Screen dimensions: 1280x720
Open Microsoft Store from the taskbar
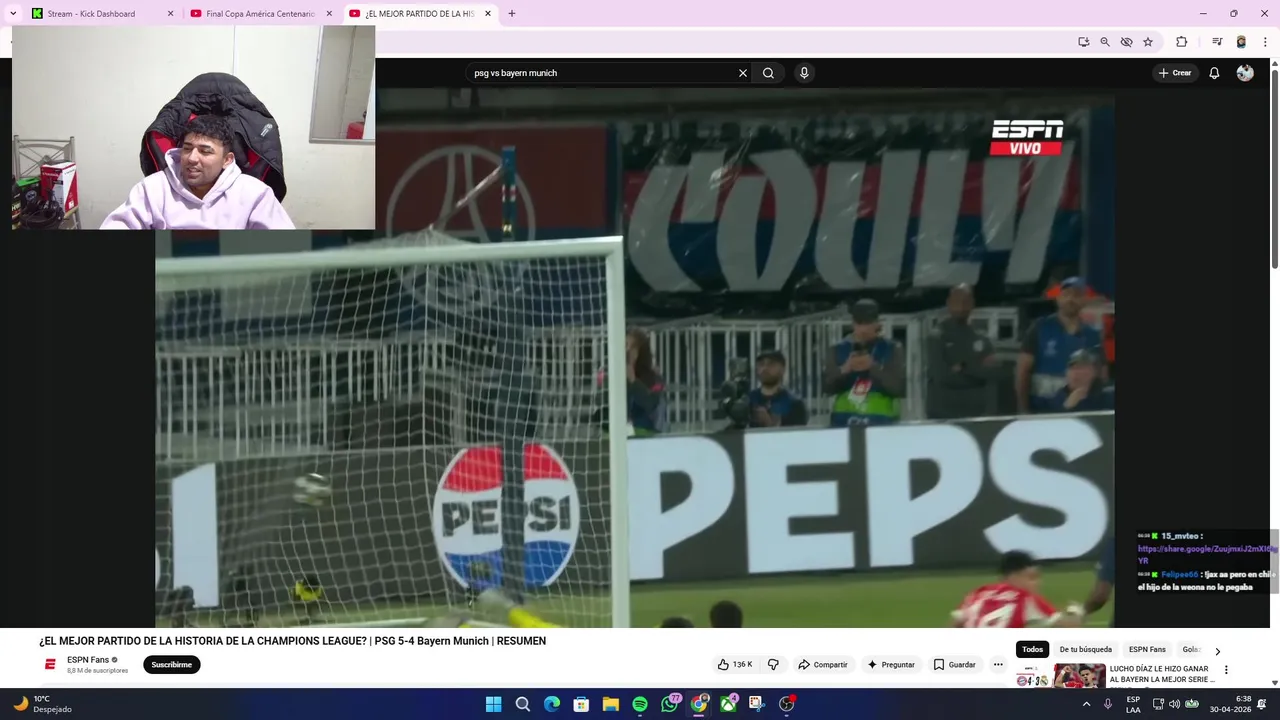tap(581, 704)
